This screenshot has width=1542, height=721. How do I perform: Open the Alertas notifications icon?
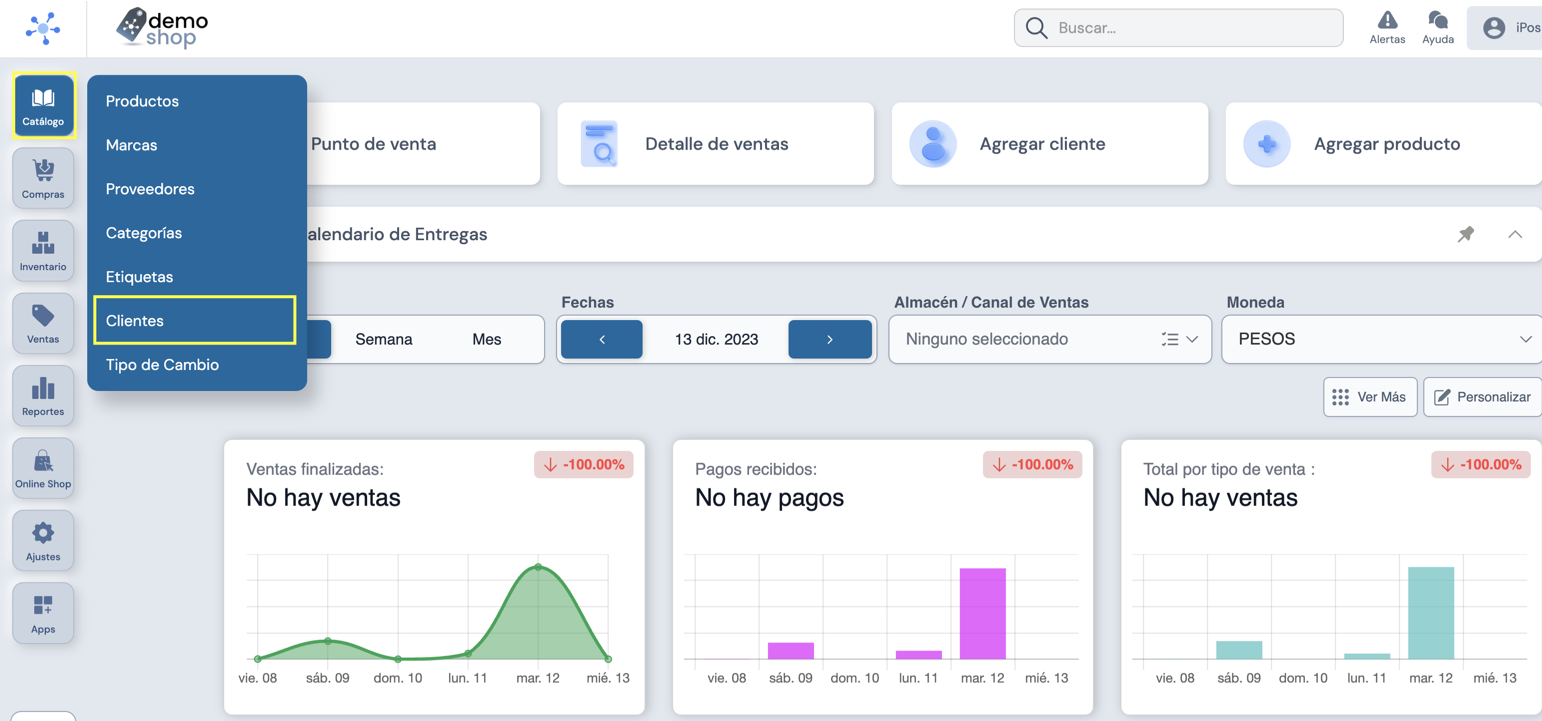(x=1387, y=28)
